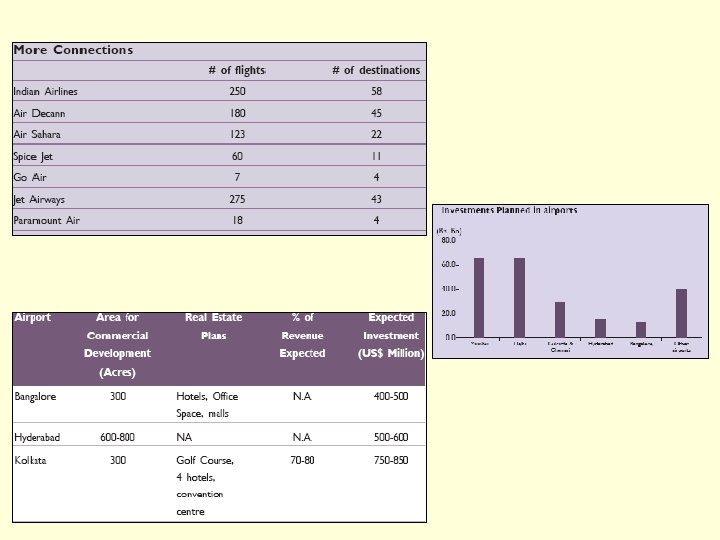Viewport: 720px width, 540px height.
Task: Select the Air Deccan flights value 180
Action: point(237,113)
